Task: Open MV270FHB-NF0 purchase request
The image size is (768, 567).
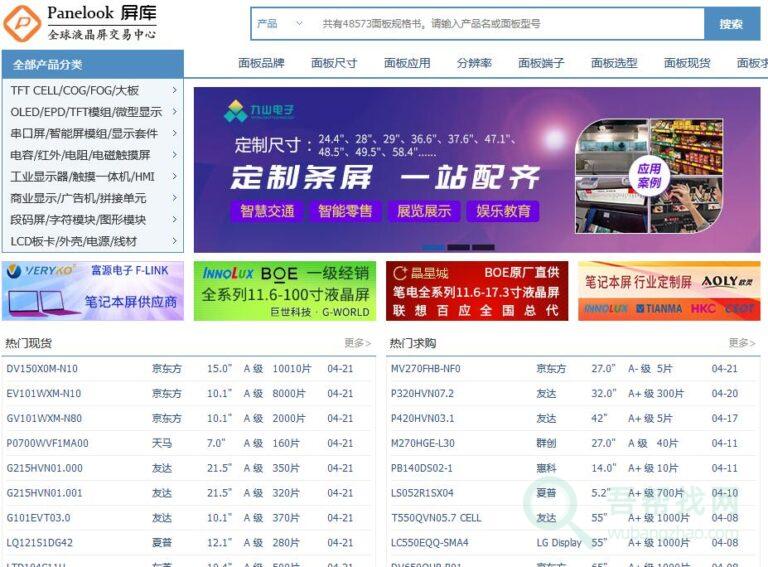Action: 425,369
